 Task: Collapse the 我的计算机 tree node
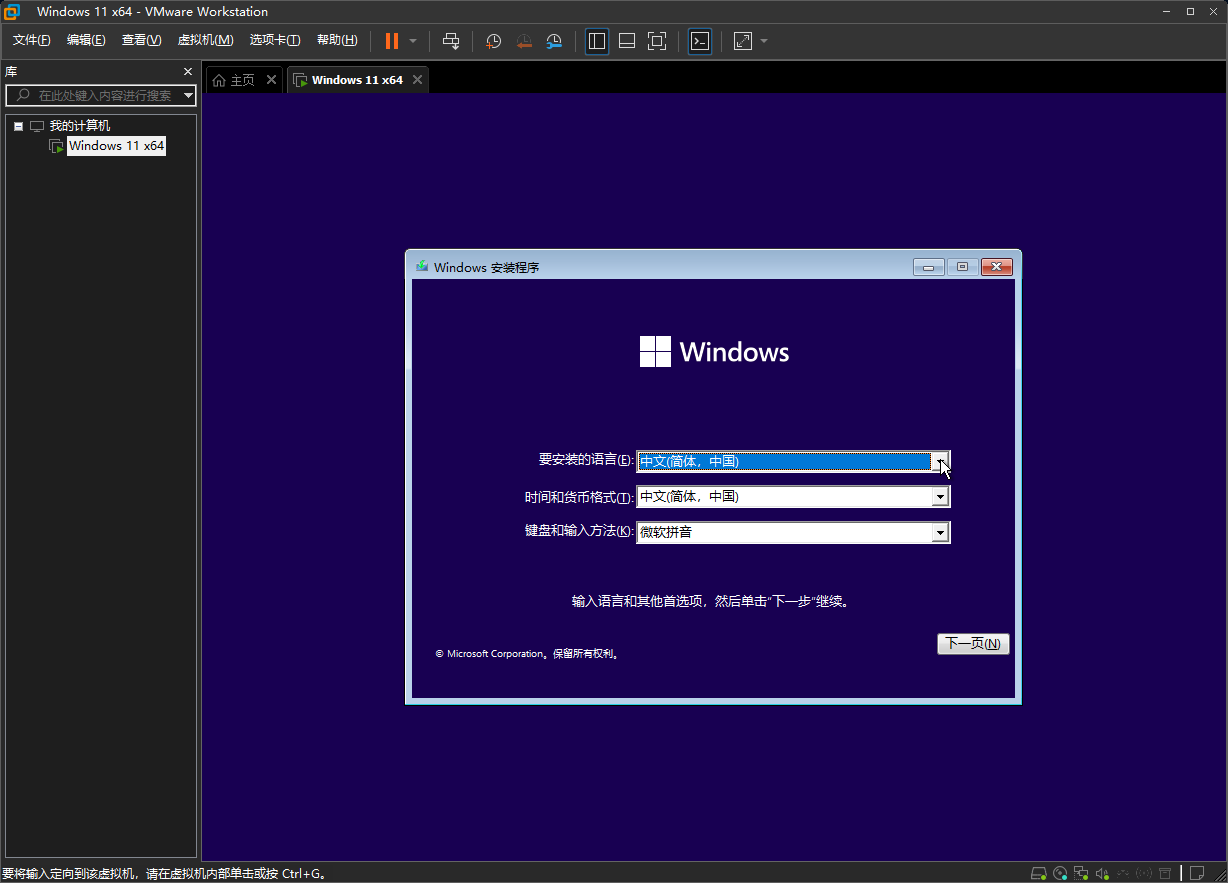click(19, 126)
